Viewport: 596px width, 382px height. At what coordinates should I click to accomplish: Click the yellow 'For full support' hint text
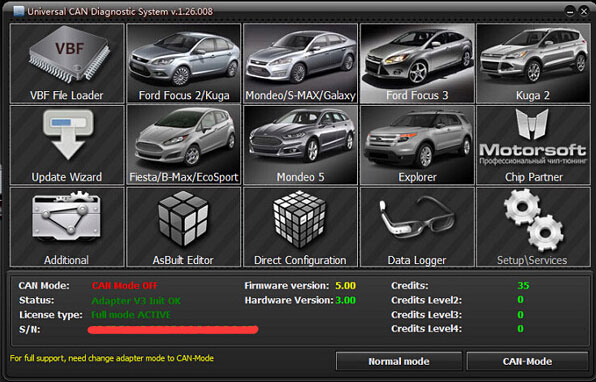112,358
